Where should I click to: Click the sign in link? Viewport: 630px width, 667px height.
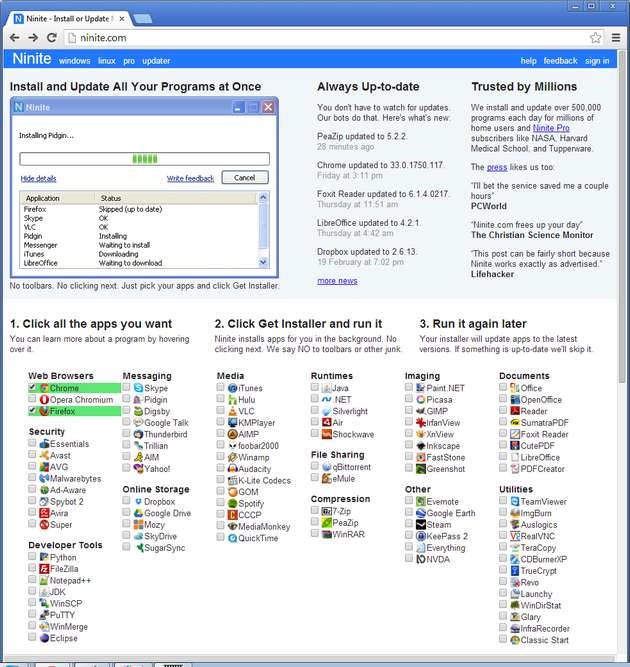[597, 61]
